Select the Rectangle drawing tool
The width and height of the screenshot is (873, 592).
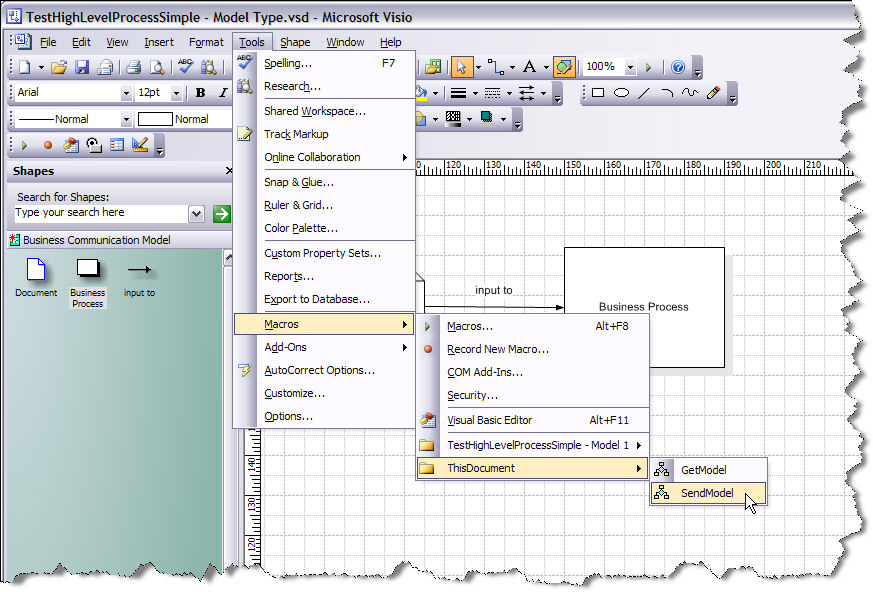click(x=597, y=93)
